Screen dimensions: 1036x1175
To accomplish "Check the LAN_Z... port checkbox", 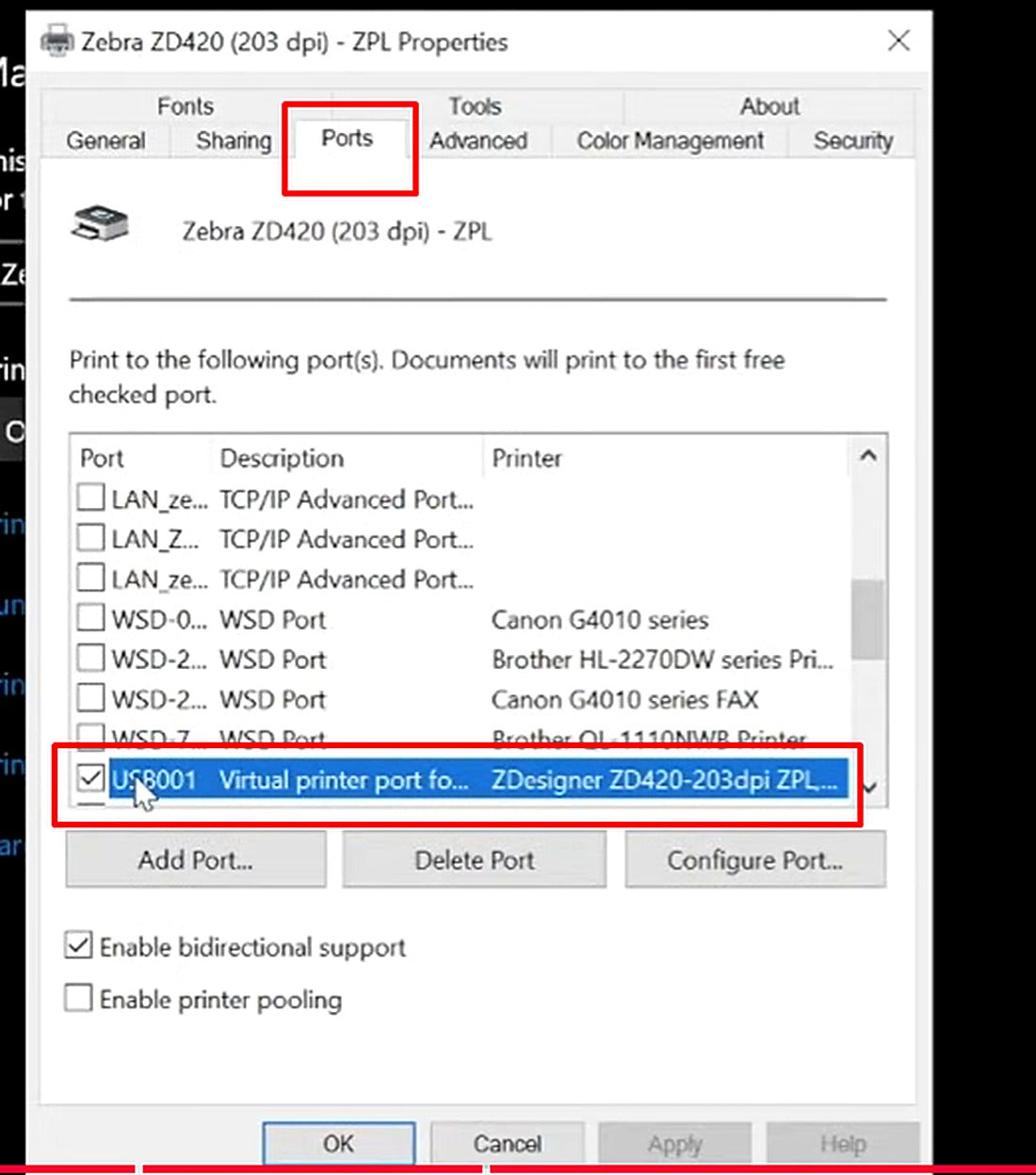I will click(90, 537).
